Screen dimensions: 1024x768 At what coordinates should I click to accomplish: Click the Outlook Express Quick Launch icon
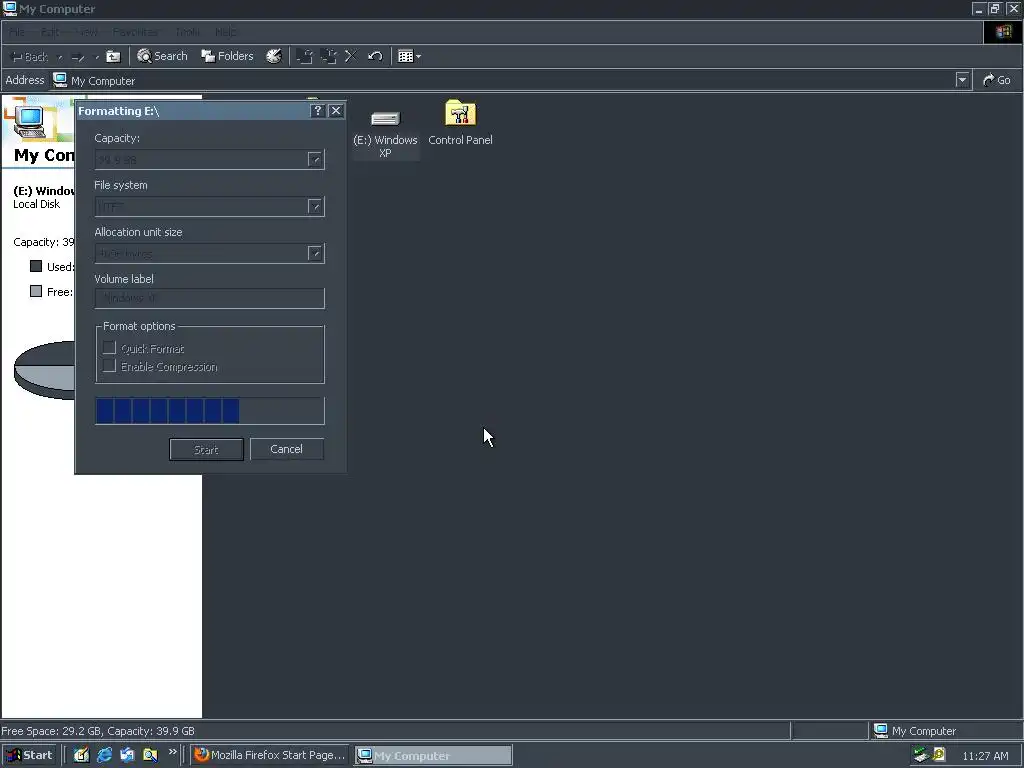(x=127, y=755)
